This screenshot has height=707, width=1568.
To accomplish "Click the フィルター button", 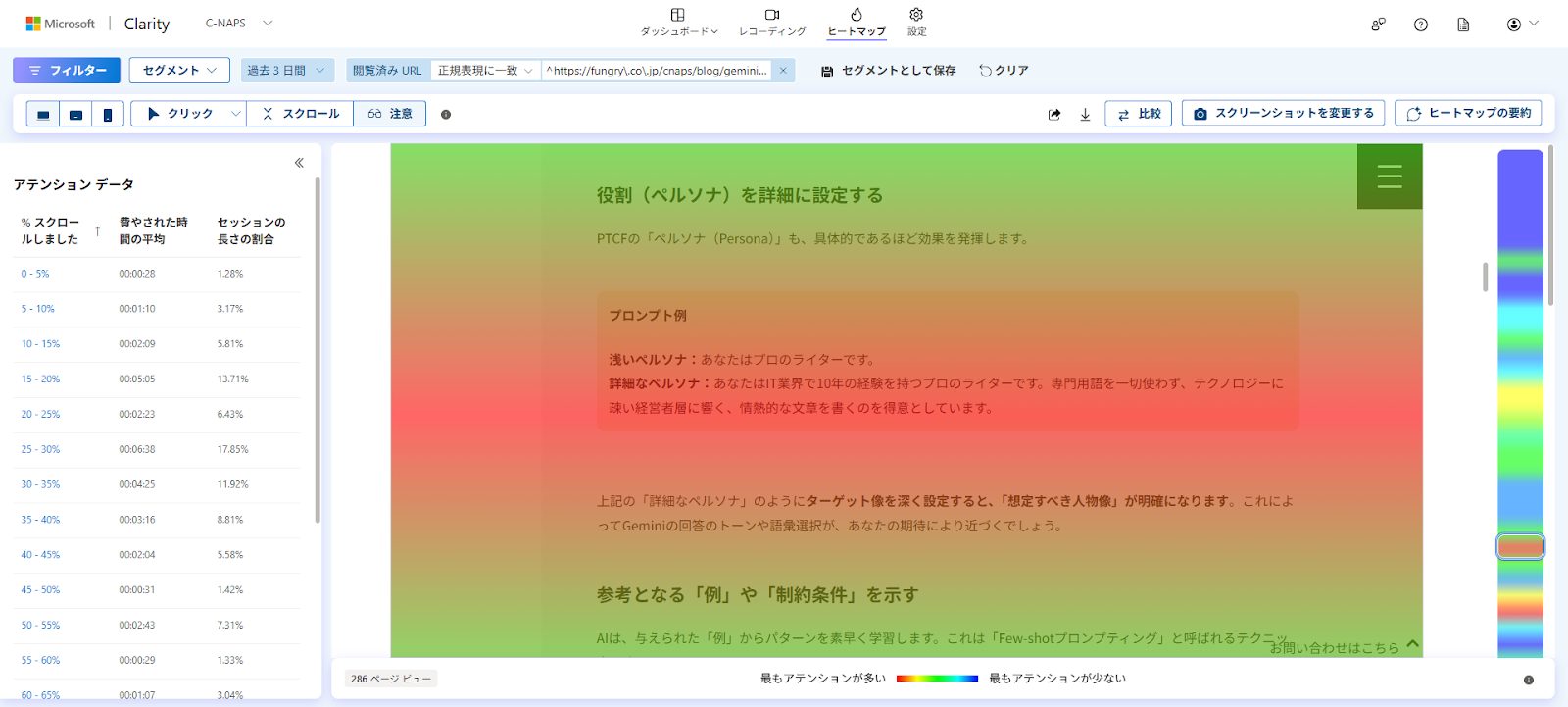I will 67,71.
